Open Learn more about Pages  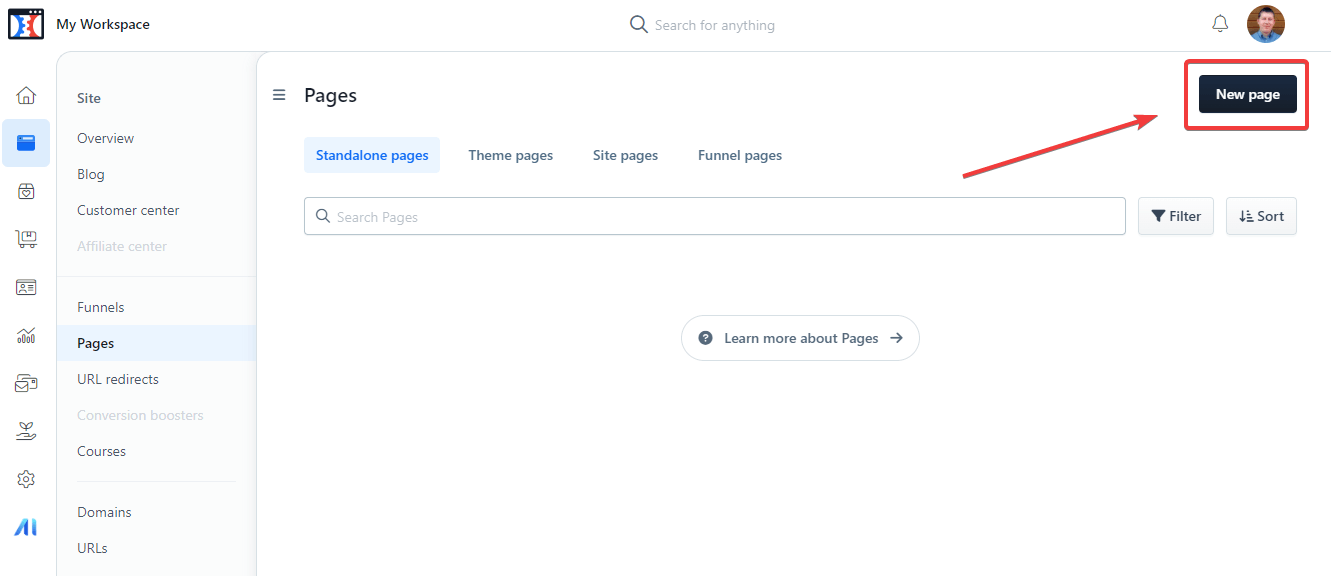pos(800,338)
